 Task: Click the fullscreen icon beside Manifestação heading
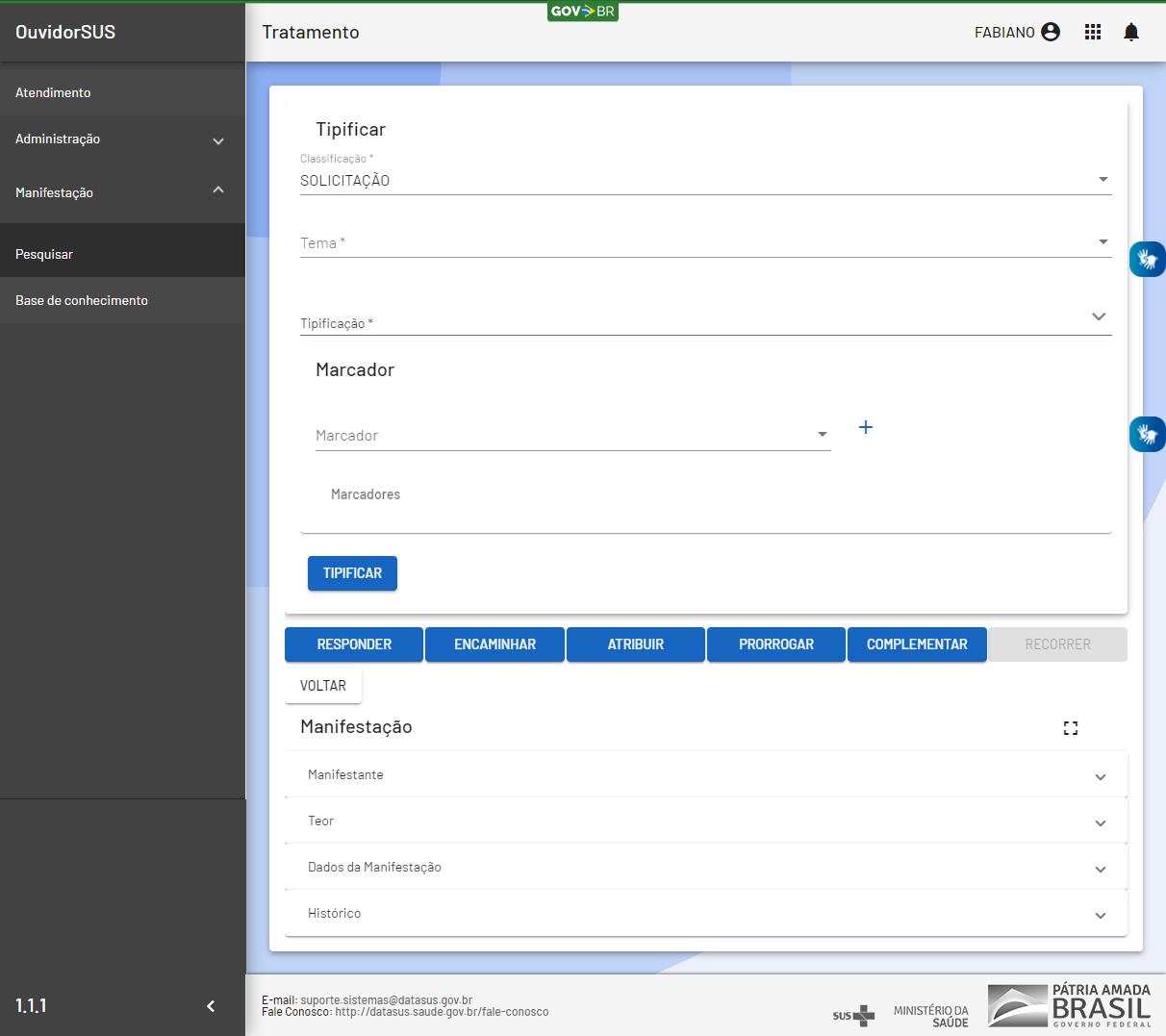click(x=1071, y=728)
